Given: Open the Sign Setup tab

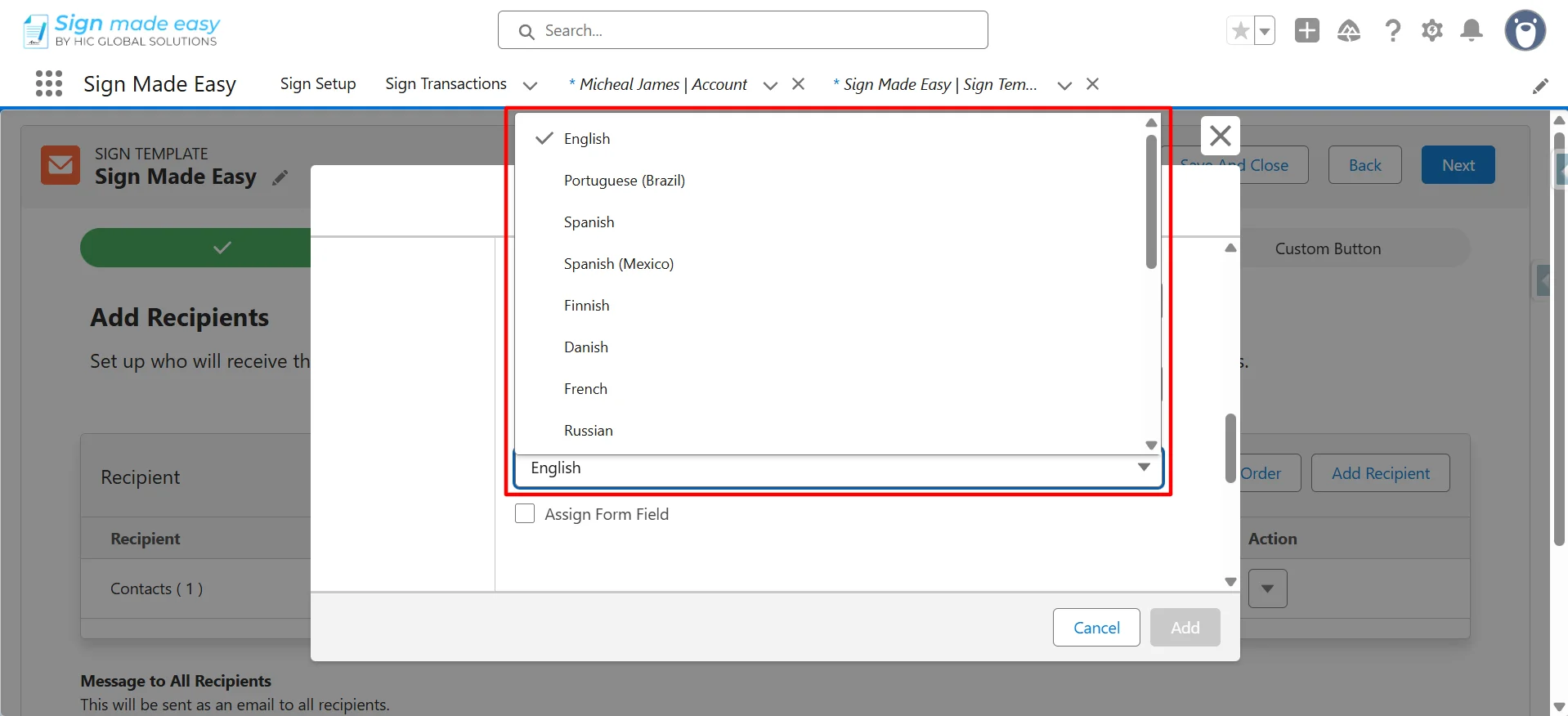Looking at the screenshot, I should pos(318,83).
